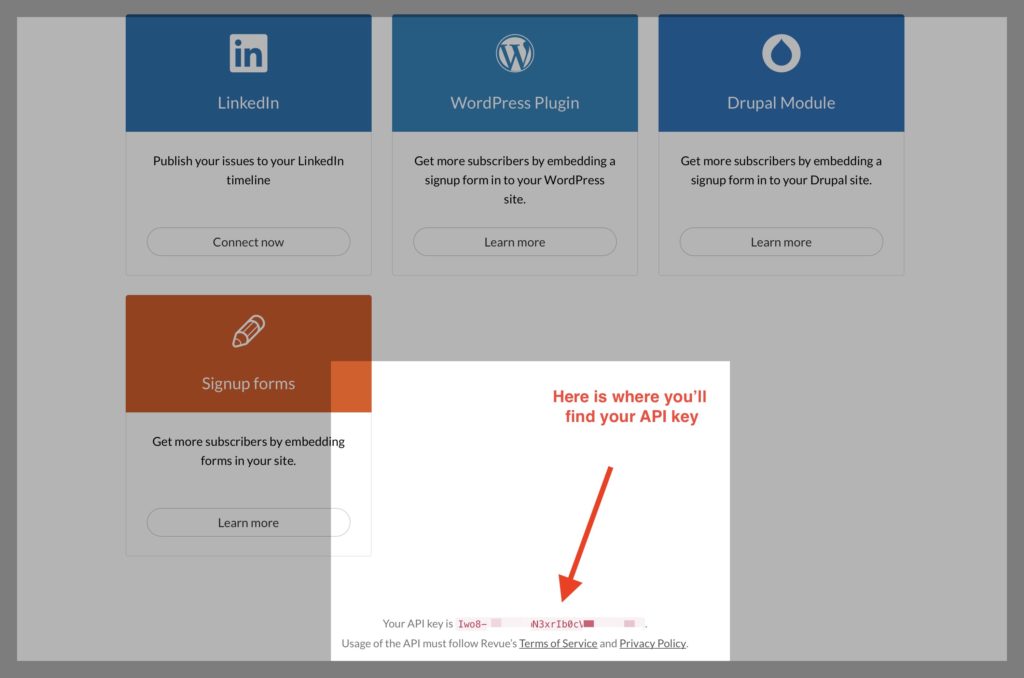
Task: Click the LinkedIn timeline description text
Action: click(x=248, y=170)
